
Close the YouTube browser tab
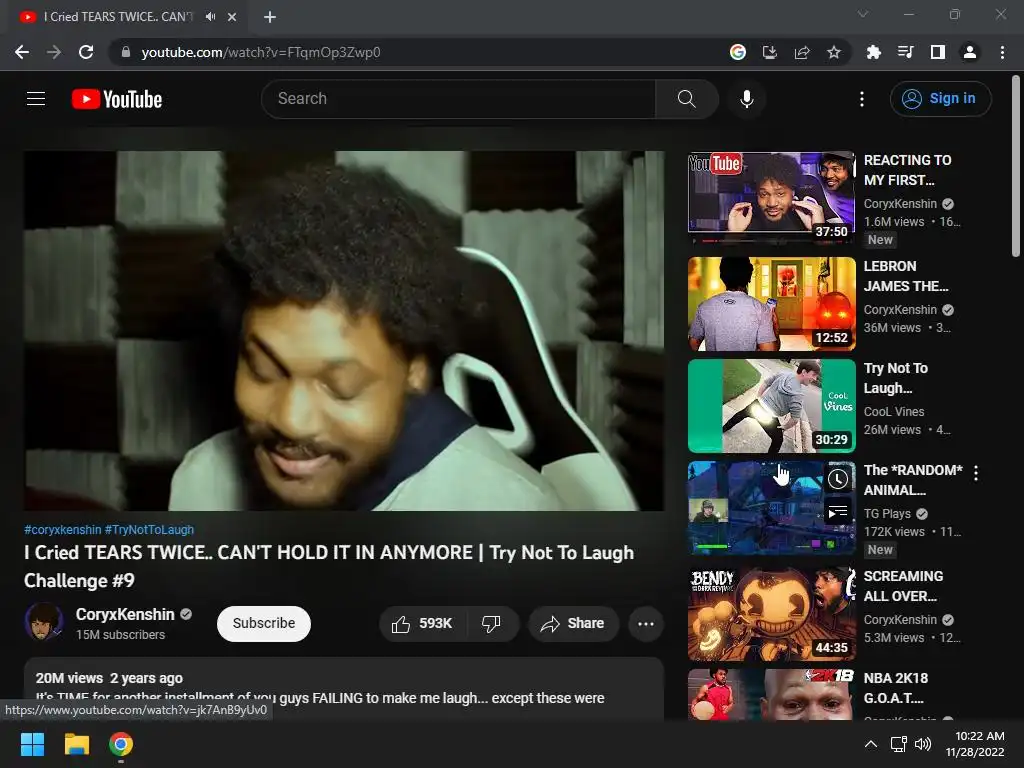[232, 17]
